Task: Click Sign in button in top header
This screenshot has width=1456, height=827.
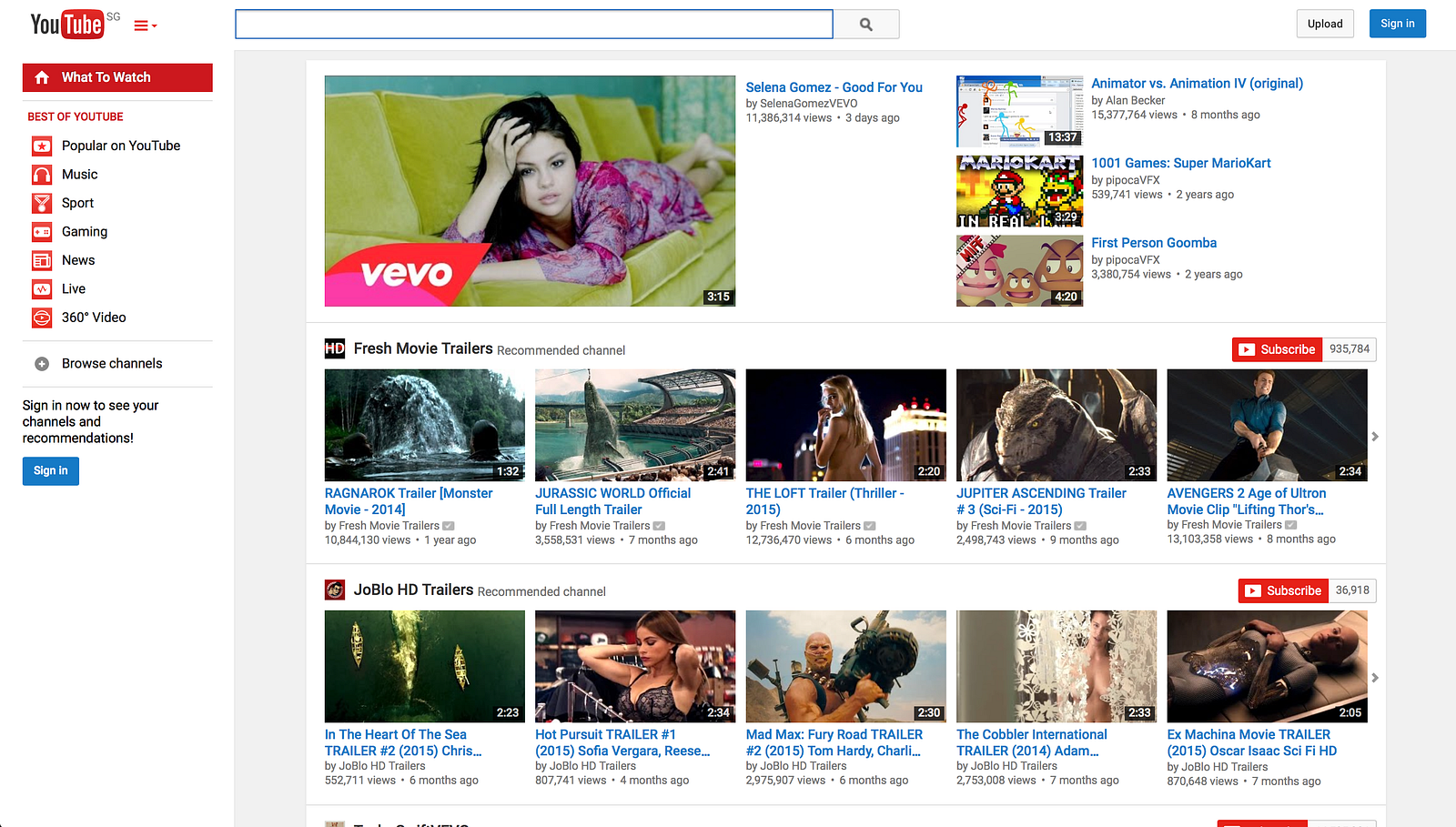Action: click(x=1398, y=24)
